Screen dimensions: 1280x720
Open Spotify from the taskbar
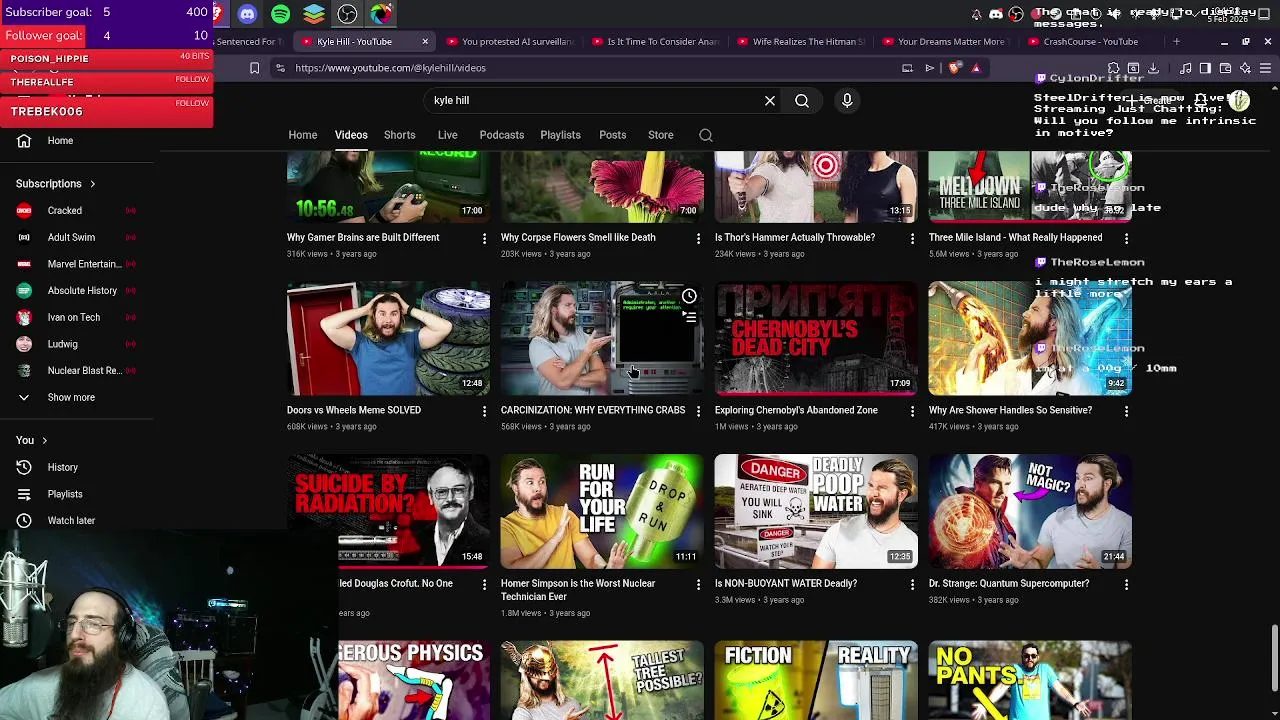[x=281, y=14]
